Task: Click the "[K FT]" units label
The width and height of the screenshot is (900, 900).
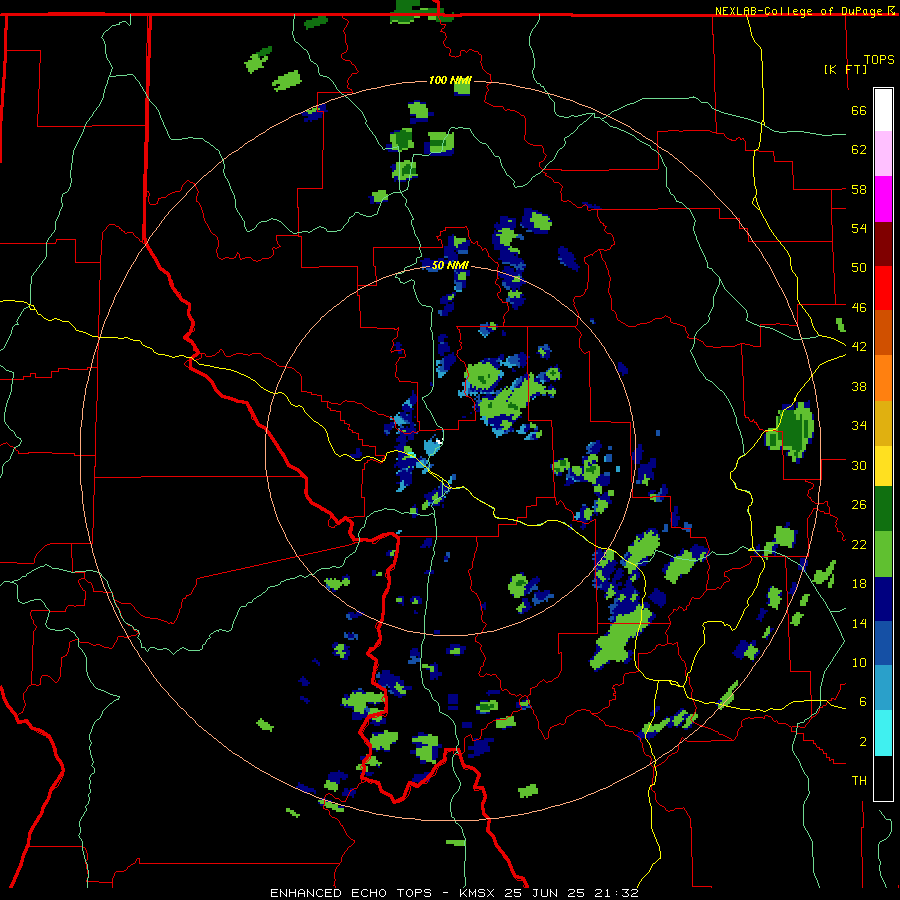Action: click(845, 69)
